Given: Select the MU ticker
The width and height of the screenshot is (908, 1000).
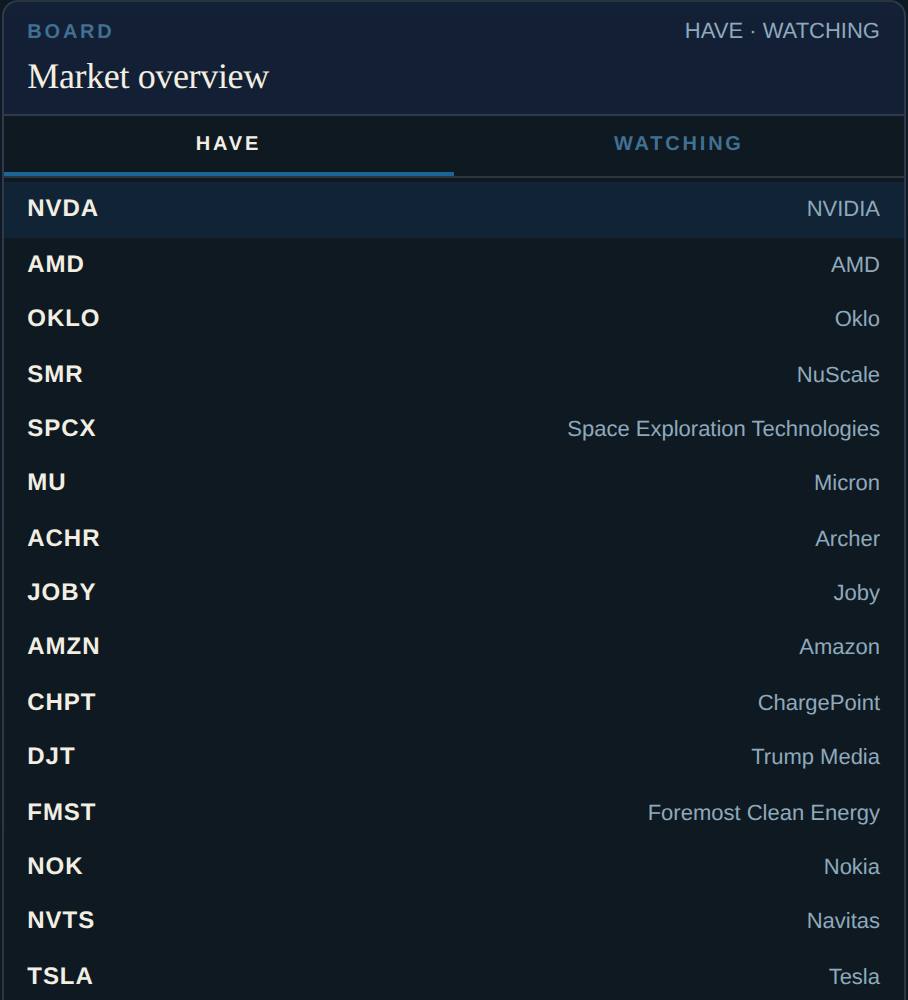Looking at the screenshot, I should [47, 482].
